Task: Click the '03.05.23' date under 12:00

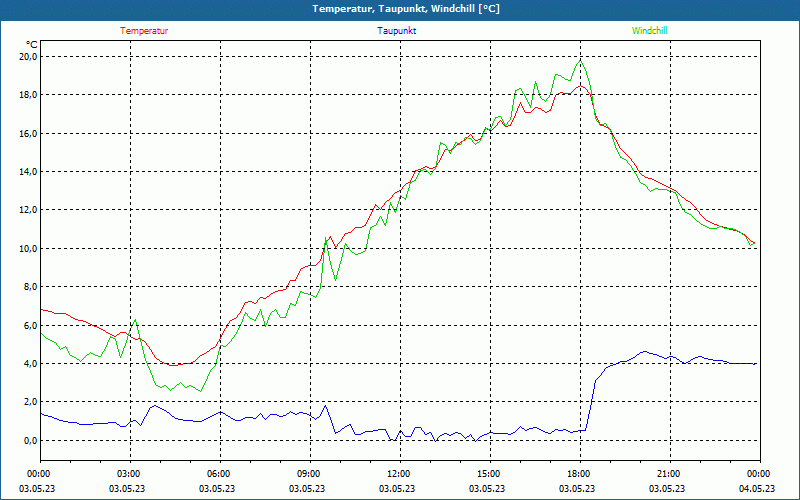Action: (x=396, y=488)
